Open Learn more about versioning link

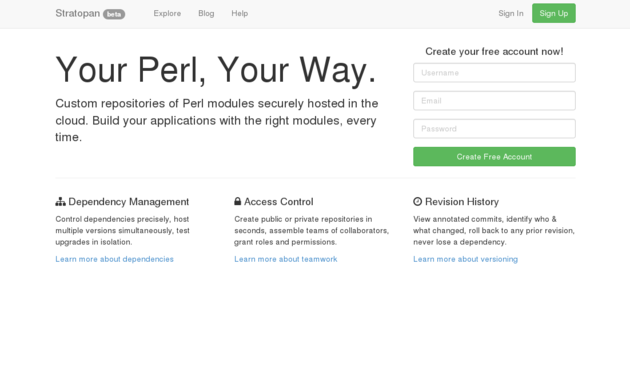click(x=465, y=259)
